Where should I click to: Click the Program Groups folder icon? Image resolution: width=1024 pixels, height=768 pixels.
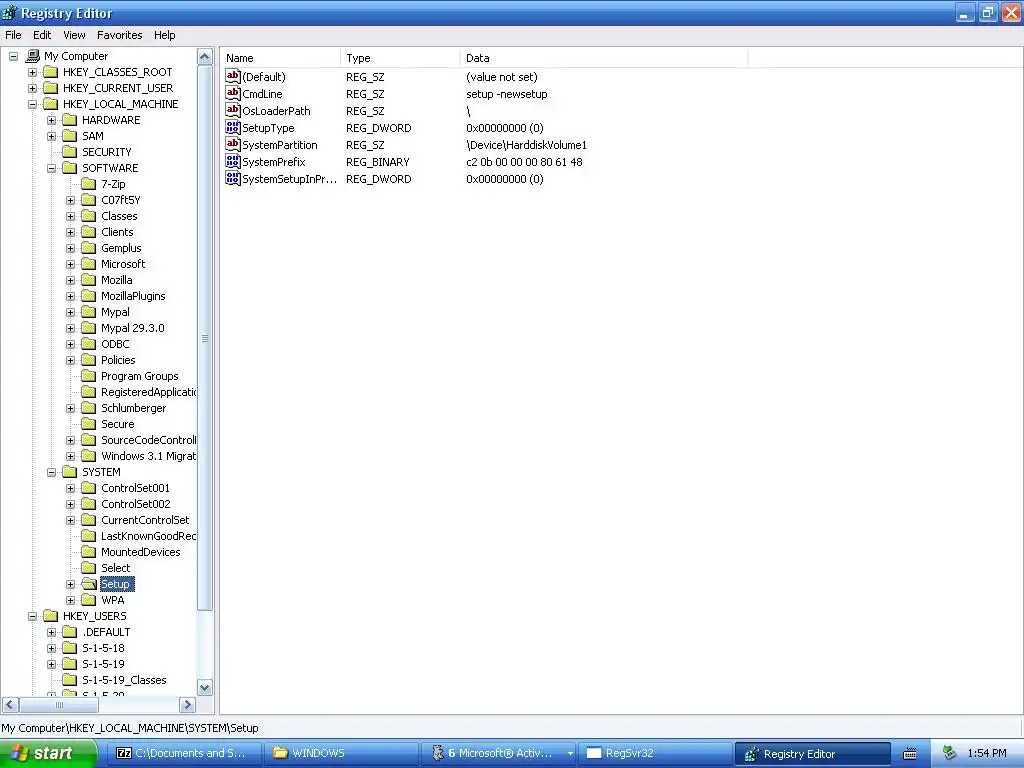point(88,376)
